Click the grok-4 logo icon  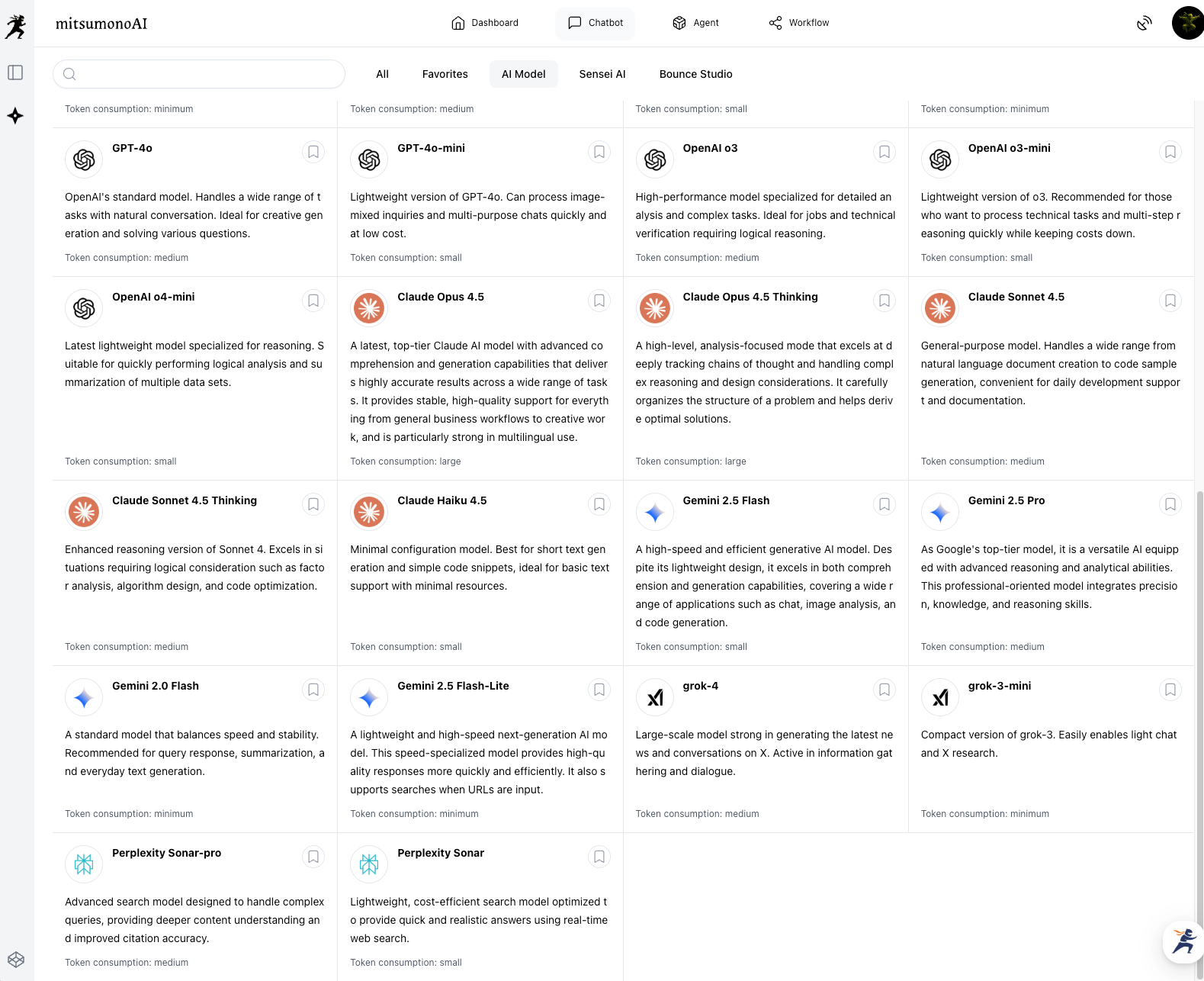pyautogui.click(x=655, y=697)
